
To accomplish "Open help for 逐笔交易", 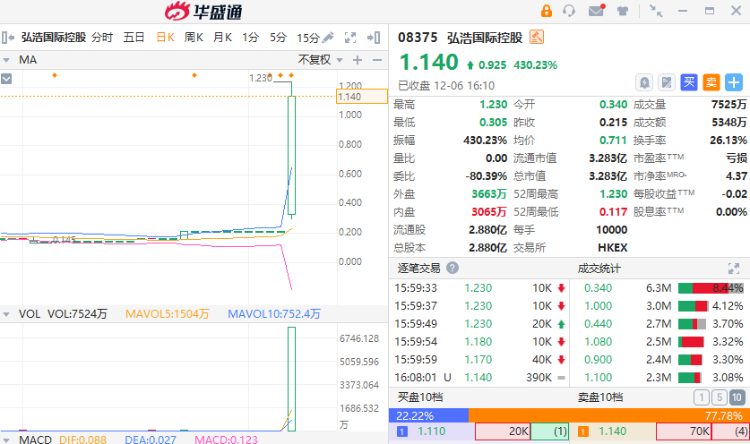I will point(452,268).
